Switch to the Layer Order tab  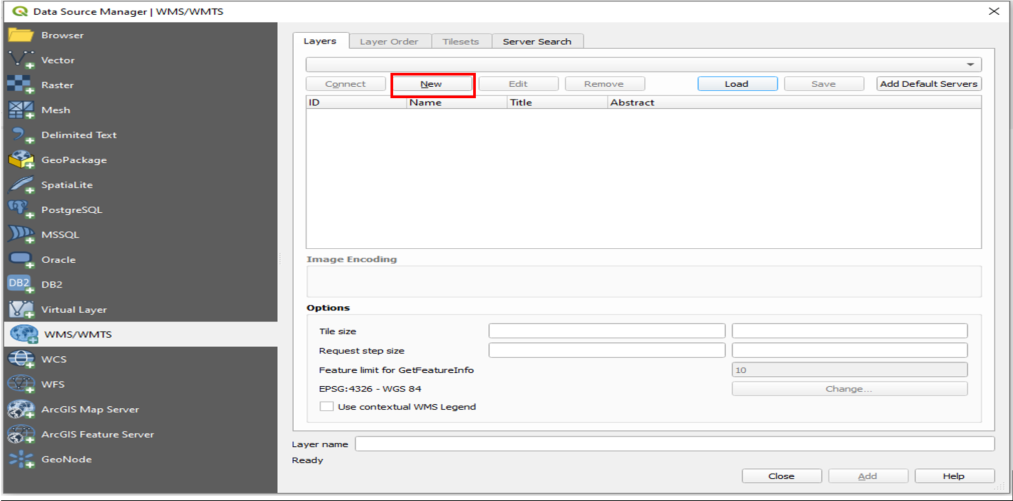[x=389, y=41]
